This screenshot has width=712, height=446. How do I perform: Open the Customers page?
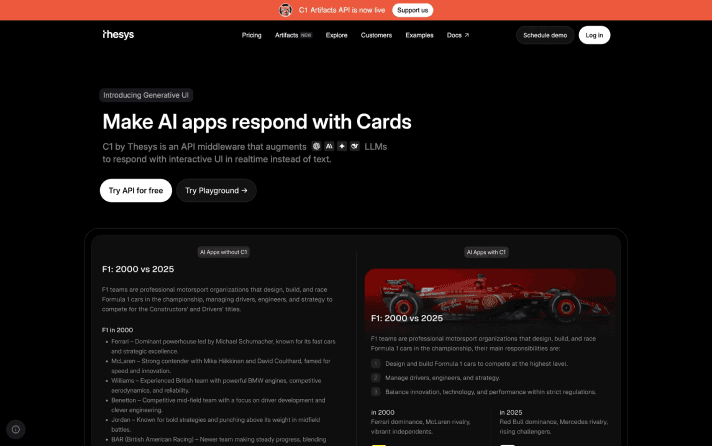[376, 35]
